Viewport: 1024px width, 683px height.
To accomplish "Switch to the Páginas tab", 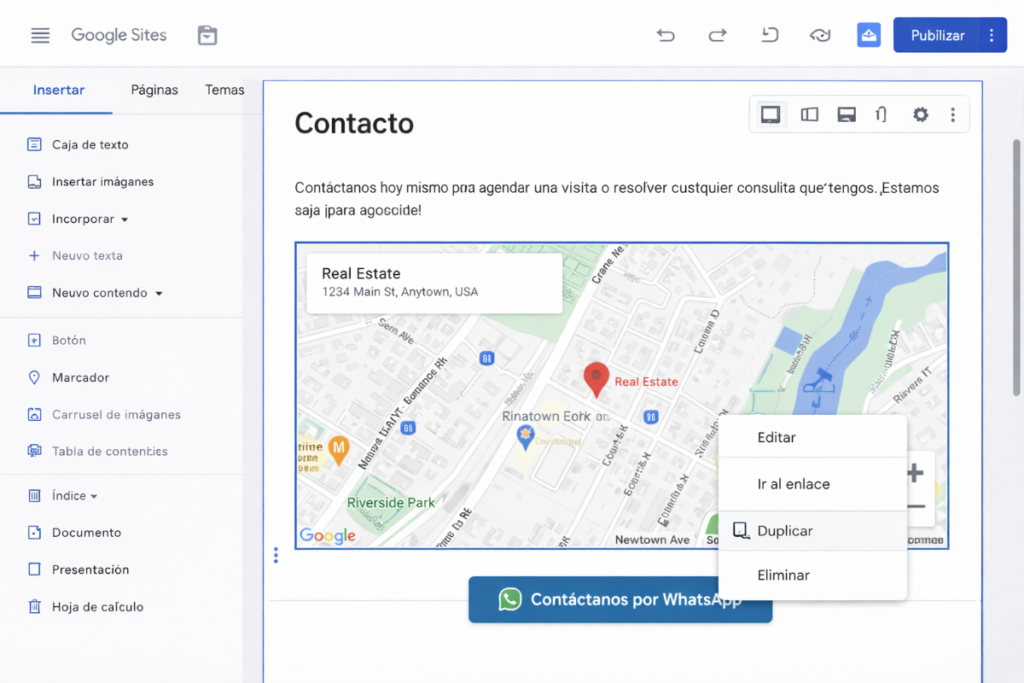I will 154,89.
